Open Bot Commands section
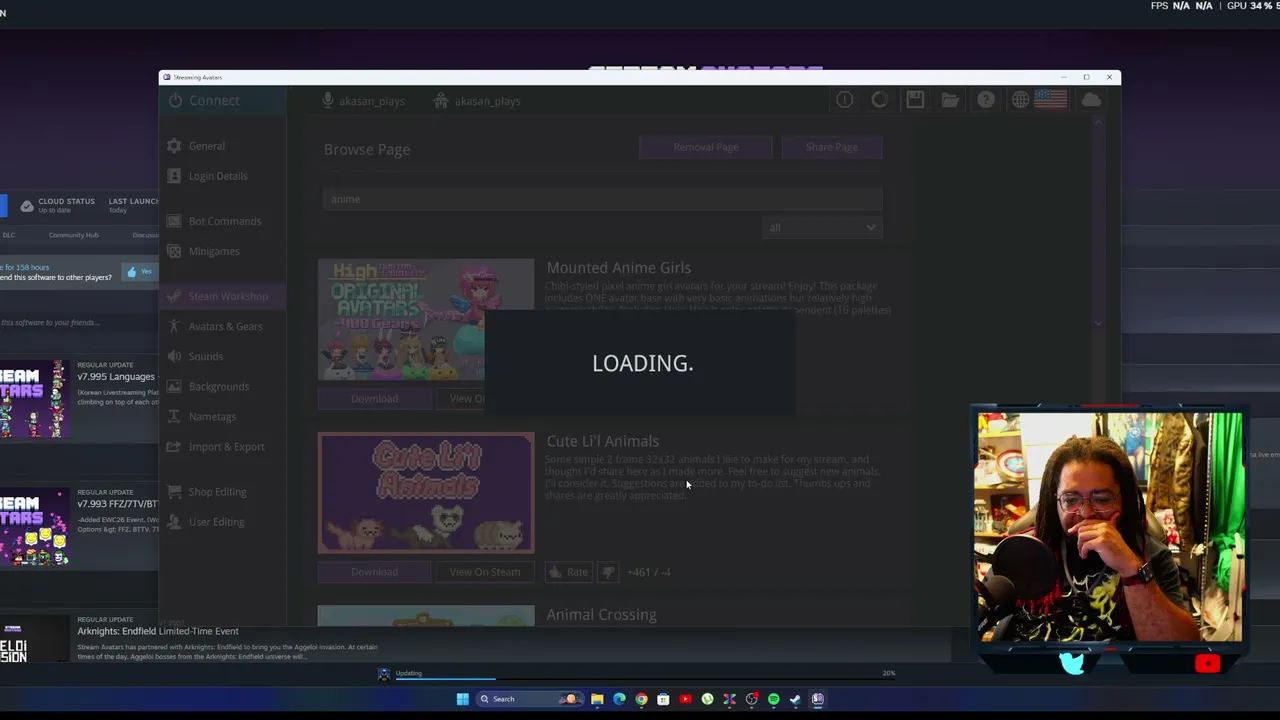1280x720 pixels. pos(225,221)
